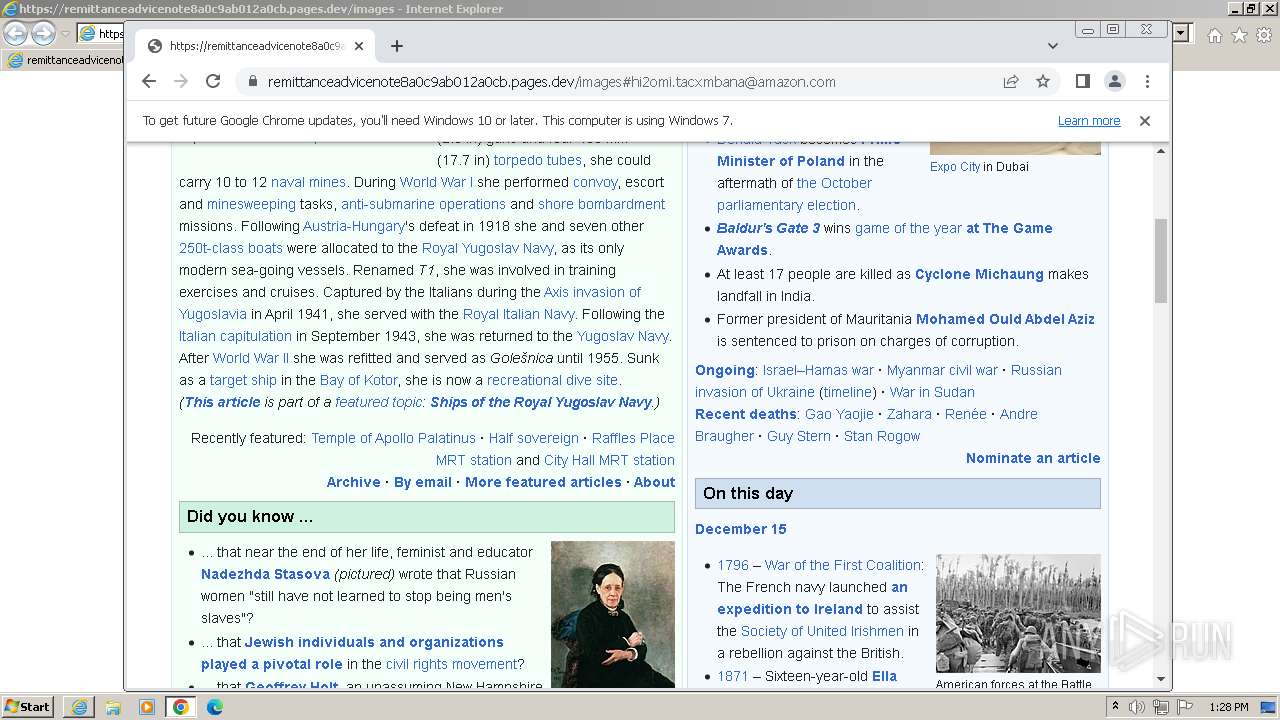Open Microsoft Edge from the taskbar
Viewport: 1280px width, 720px height.
point(215,707)
